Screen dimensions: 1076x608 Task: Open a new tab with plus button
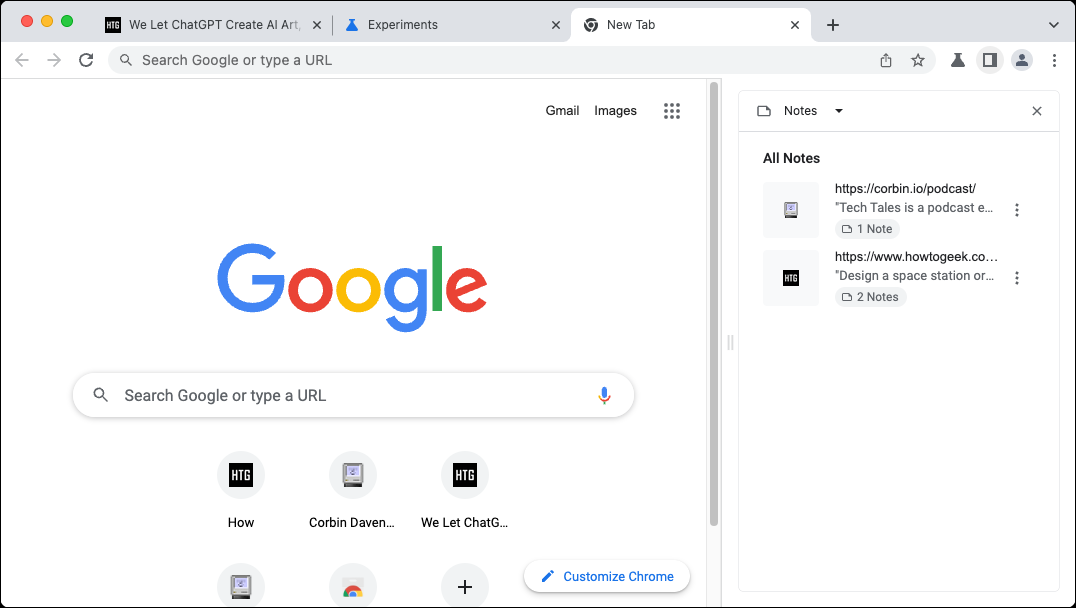point(833,24)
